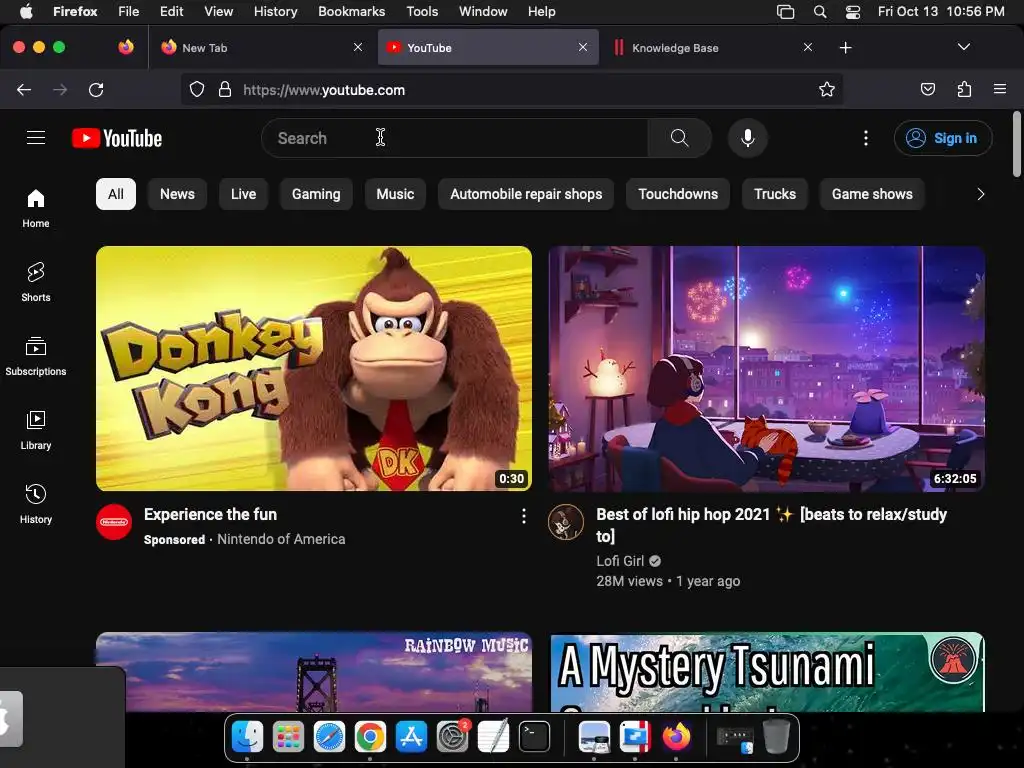This screenshot has width=1024, height=768.
Task: Open Terminal from the Dock
Action: point(534,737)
